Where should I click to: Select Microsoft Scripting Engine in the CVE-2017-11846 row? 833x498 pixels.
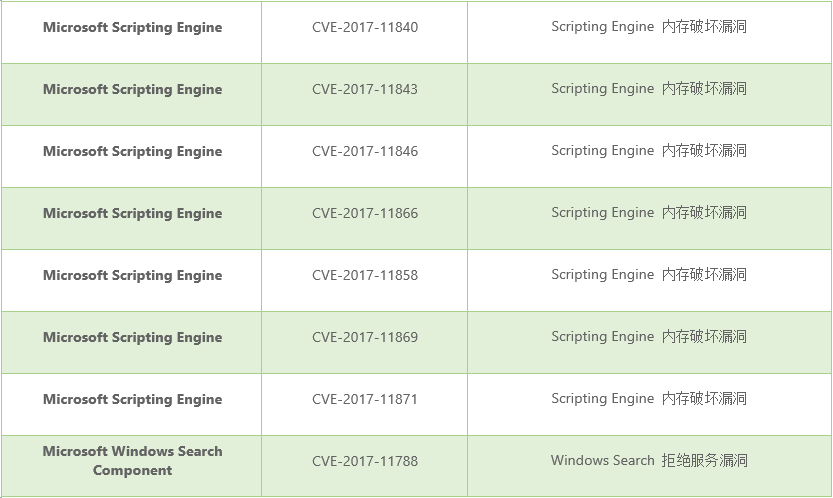[132, 152]
